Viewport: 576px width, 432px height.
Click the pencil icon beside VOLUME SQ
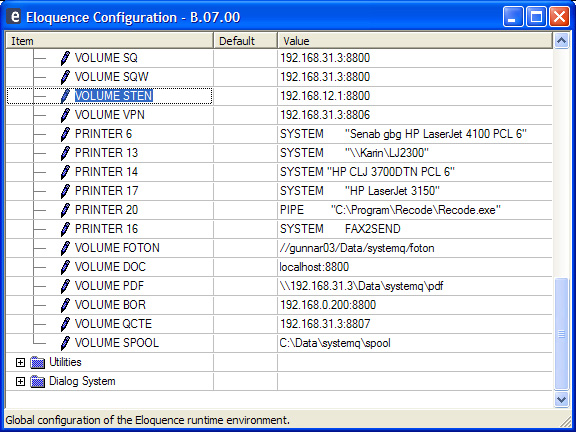(65, 58)
